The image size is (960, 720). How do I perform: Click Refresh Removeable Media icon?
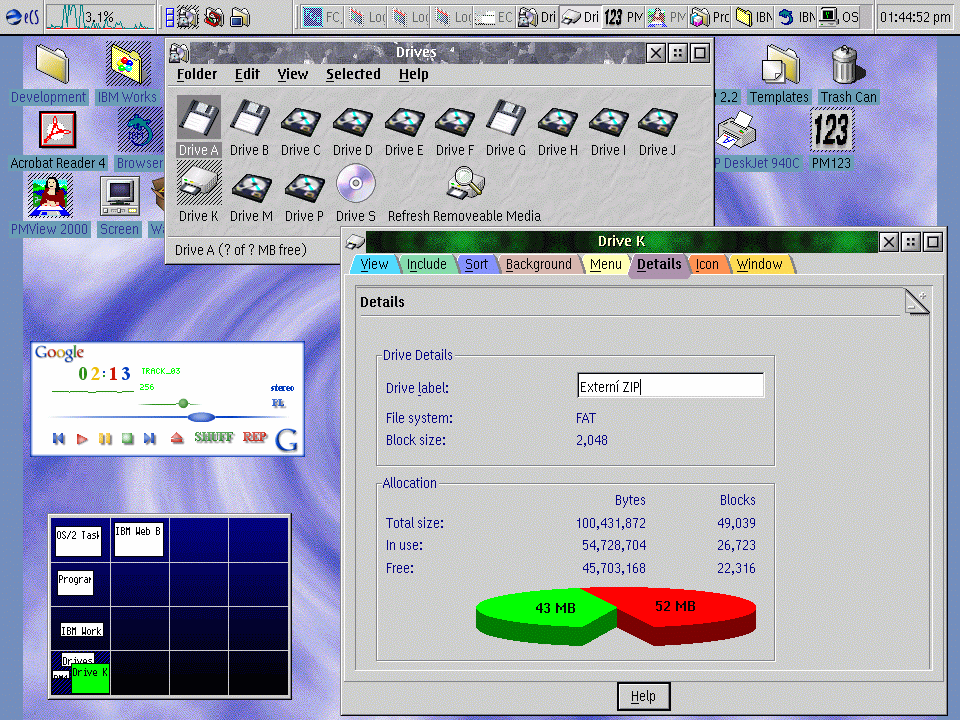pyautogui.click(x=465, y=184)
